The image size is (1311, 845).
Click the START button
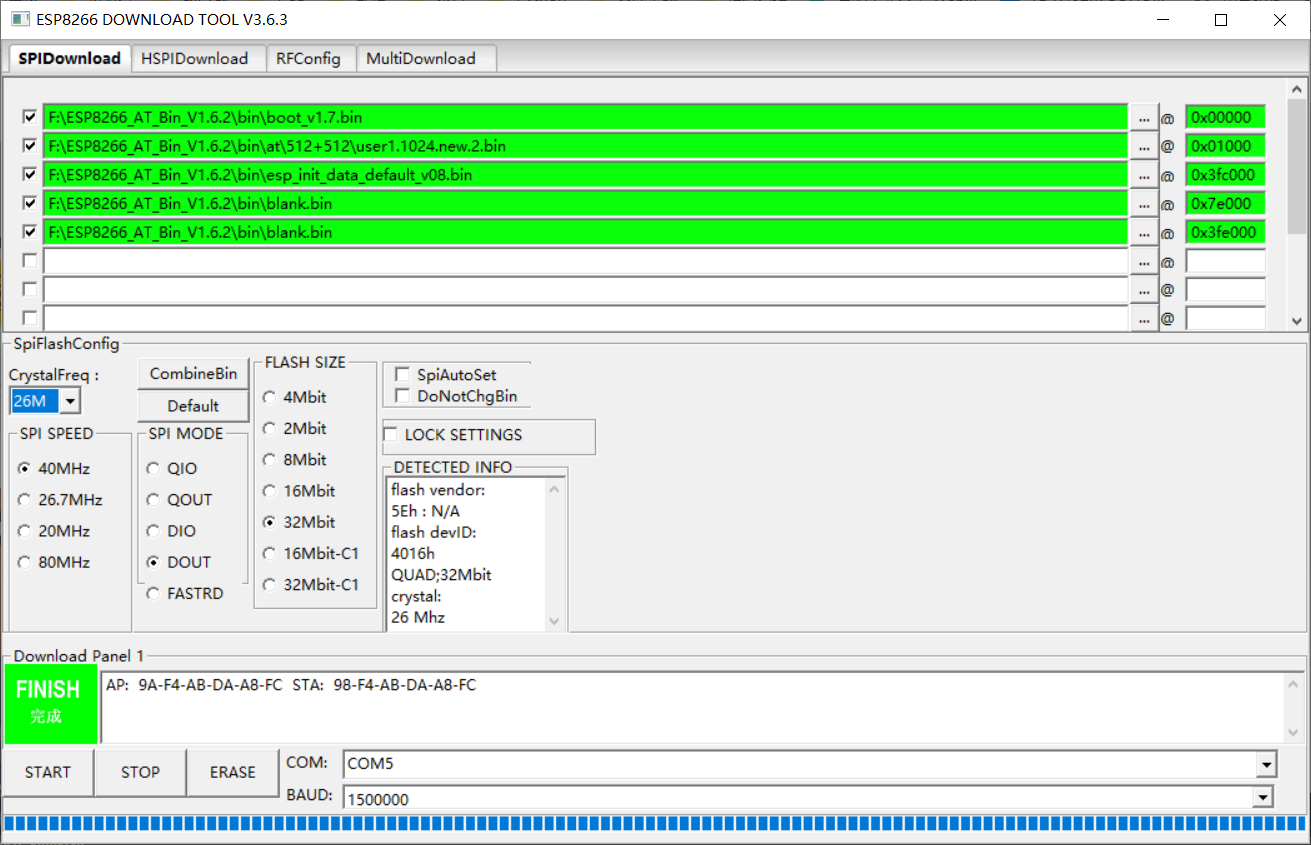(x=48, y=772)
